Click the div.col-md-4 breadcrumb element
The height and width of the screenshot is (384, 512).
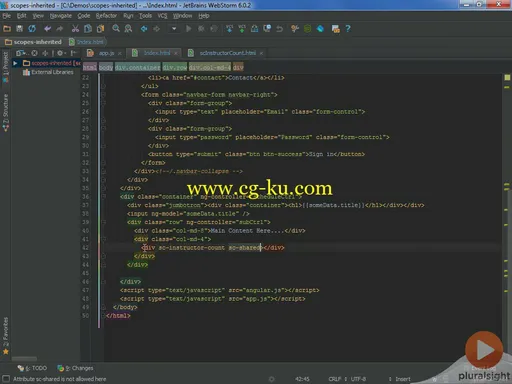click(x=210, y=67)
